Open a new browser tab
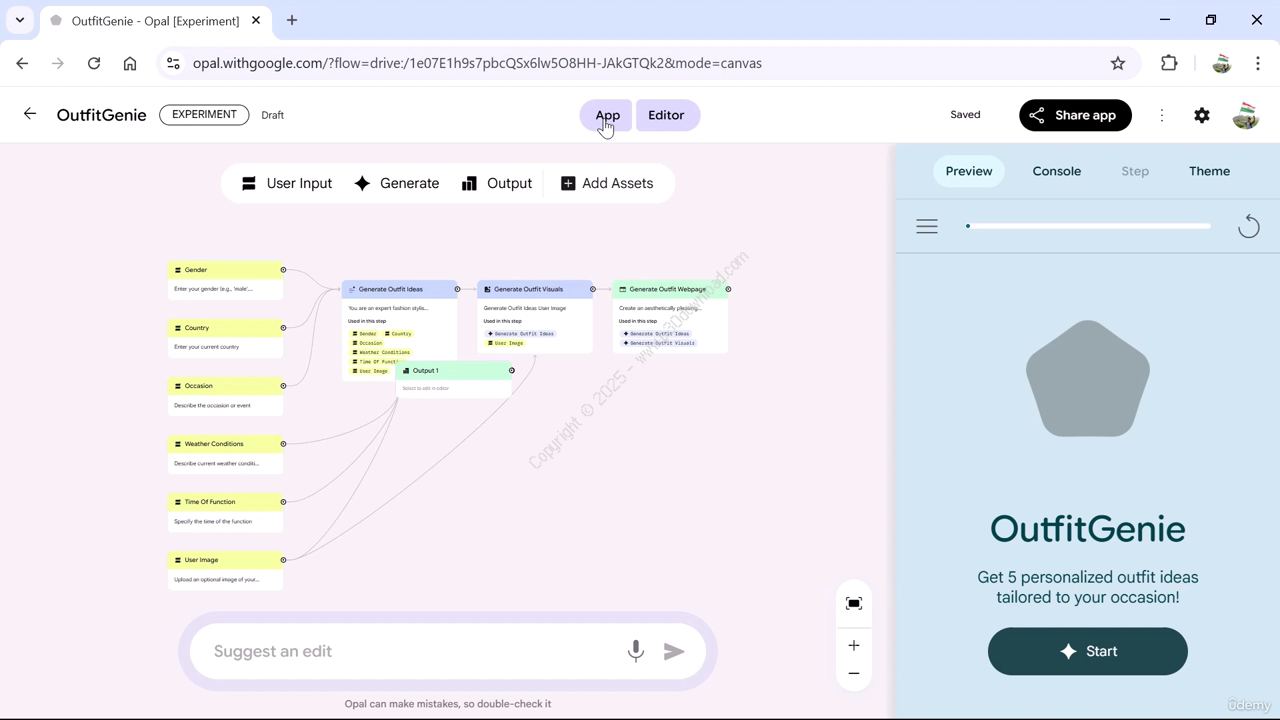Screen dimensions: 1280x720 point(292,20)
